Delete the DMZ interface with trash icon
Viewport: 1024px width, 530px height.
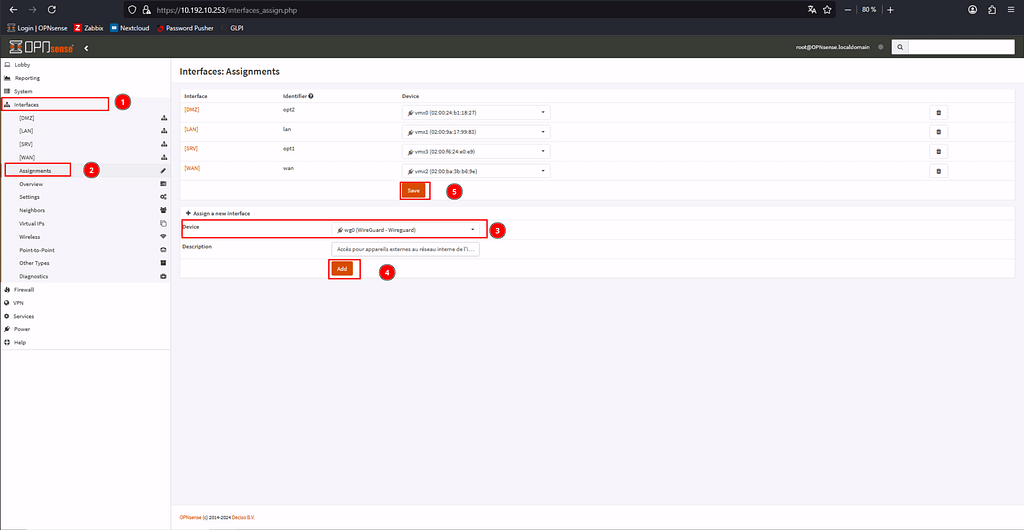(938, 112)
